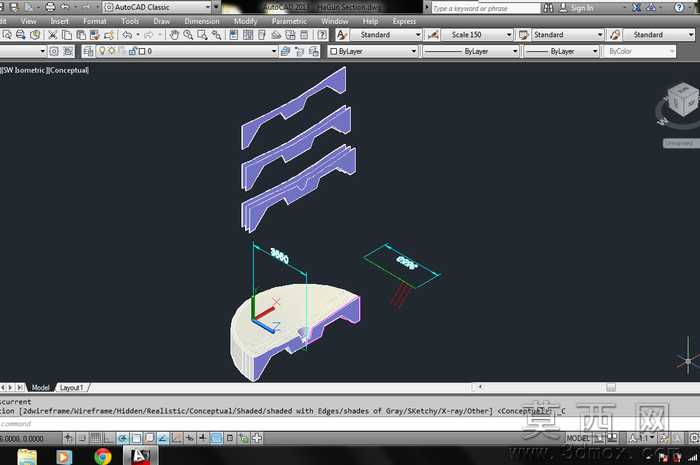Screen dimensions: 700x465
Task: Open the Draw menu
Action: pyautogui.click(x=161, y=21)
